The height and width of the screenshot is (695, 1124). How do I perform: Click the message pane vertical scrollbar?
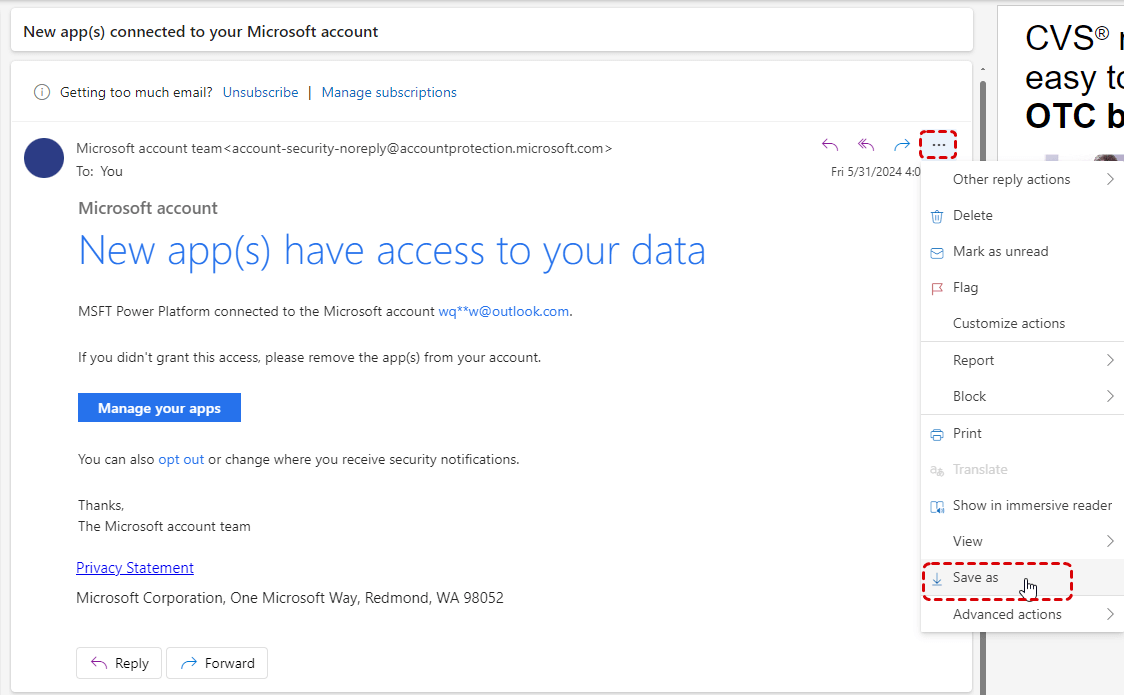click(x=982, y=300)
